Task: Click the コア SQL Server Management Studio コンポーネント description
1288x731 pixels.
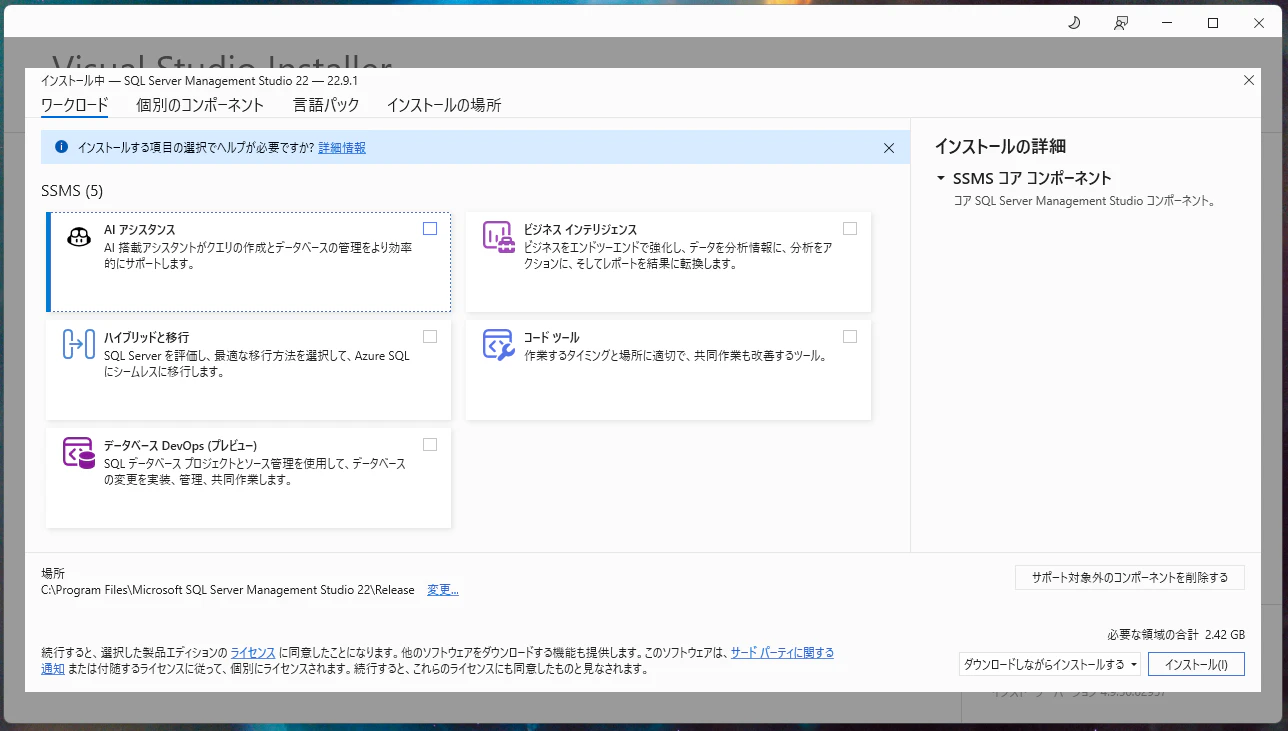Action: coord(1084,200)
